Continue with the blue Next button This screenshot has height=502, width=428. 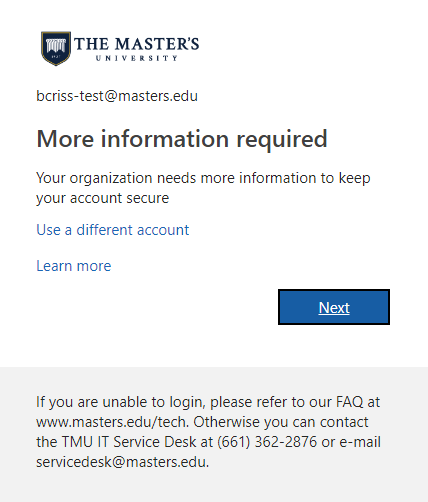[x=334, y=307]
